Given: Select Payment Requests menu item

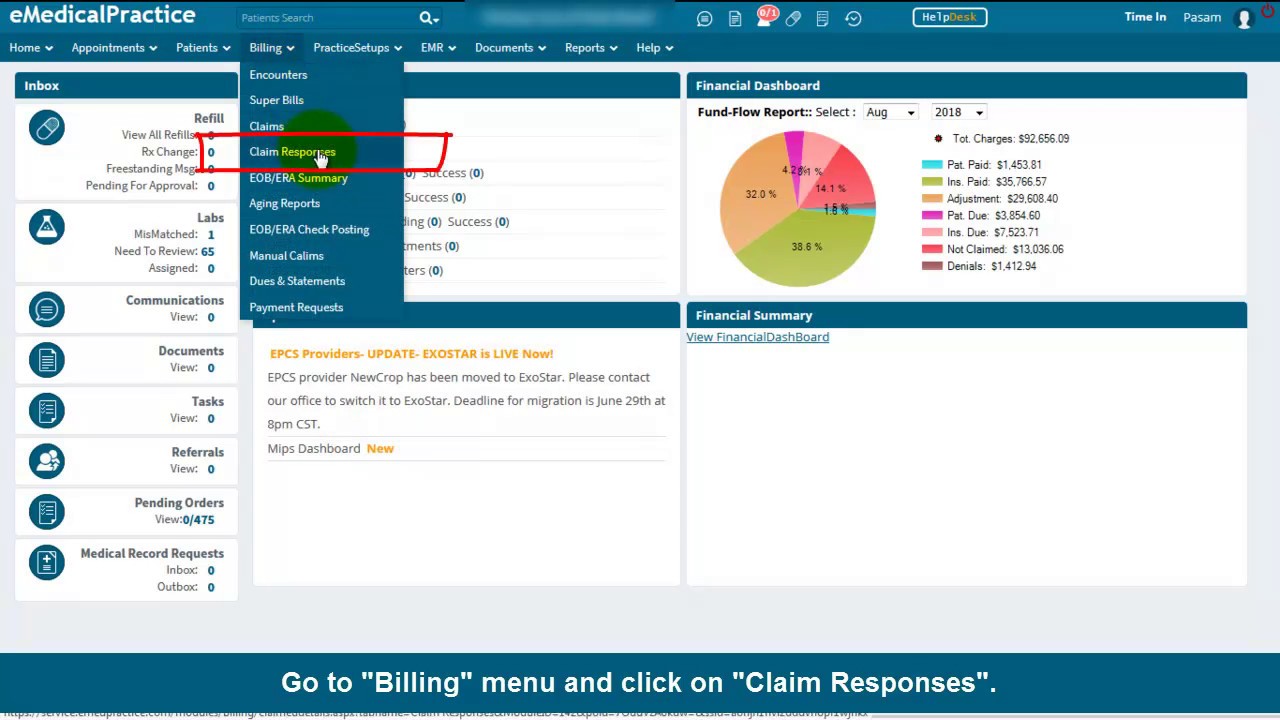Looking at the screenshot, I should 296,307.
